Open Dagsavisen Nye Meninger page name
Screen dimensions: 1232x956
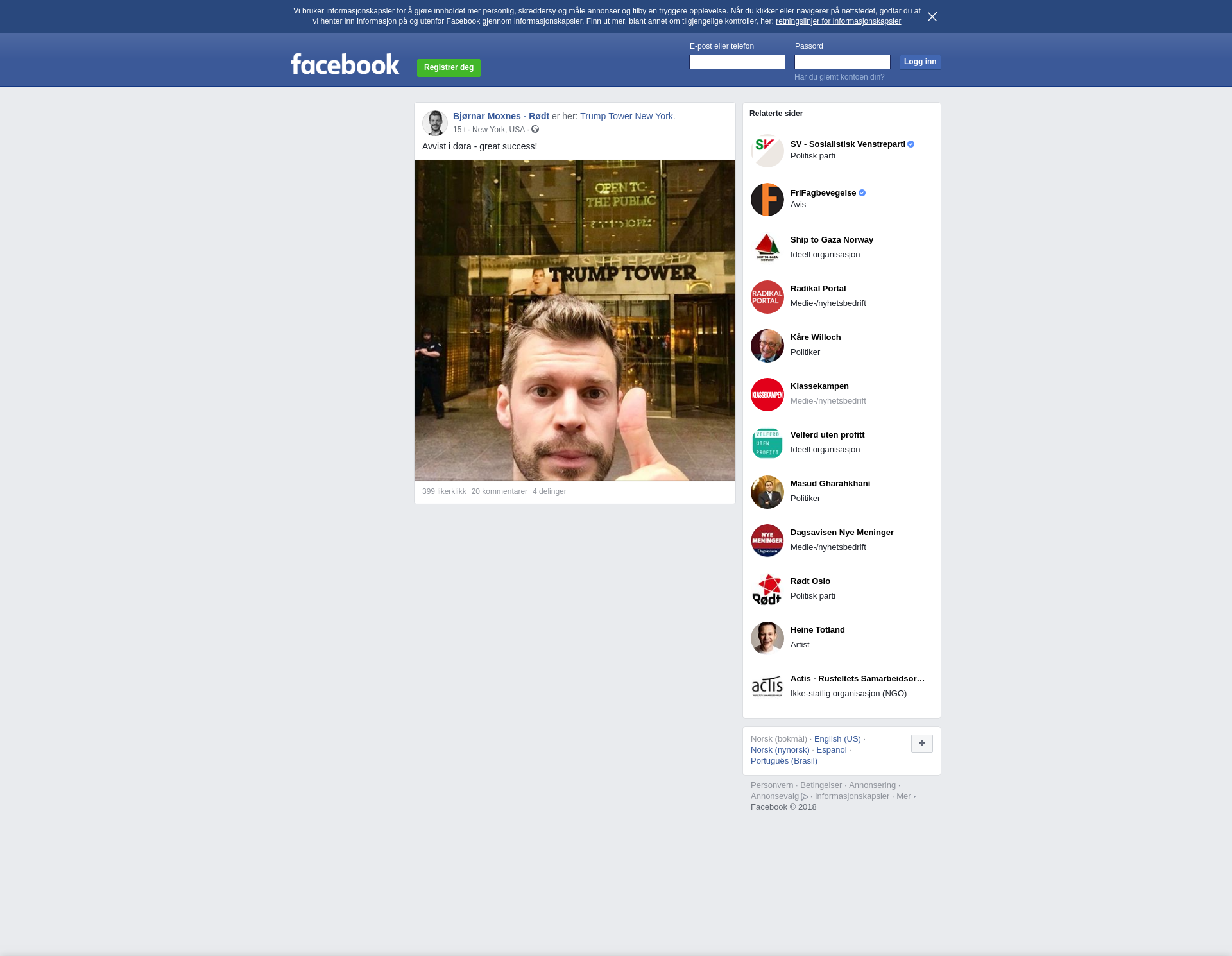pos(842,533)
